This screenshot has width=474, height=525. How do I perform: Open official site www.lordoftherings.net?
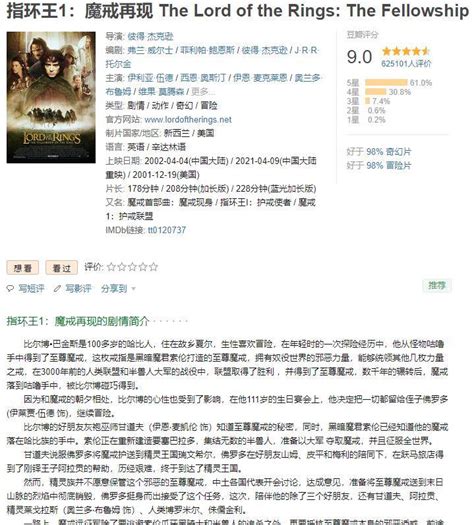pyautogui.click(x=188, y=120)
